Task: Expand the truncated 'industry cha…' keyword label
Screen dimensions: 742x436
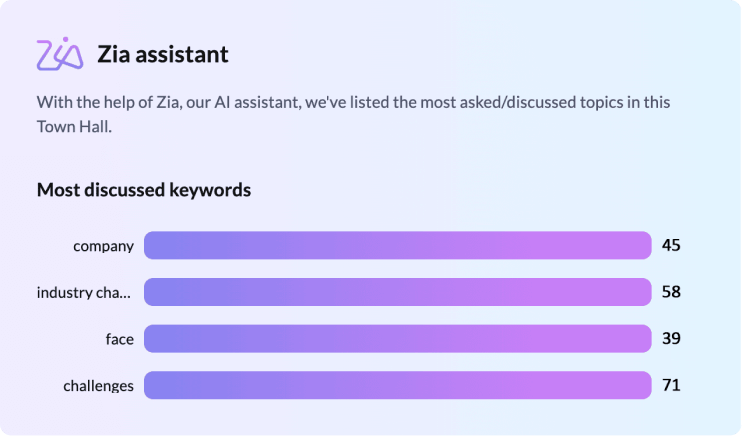Action: tap(84, 293)
